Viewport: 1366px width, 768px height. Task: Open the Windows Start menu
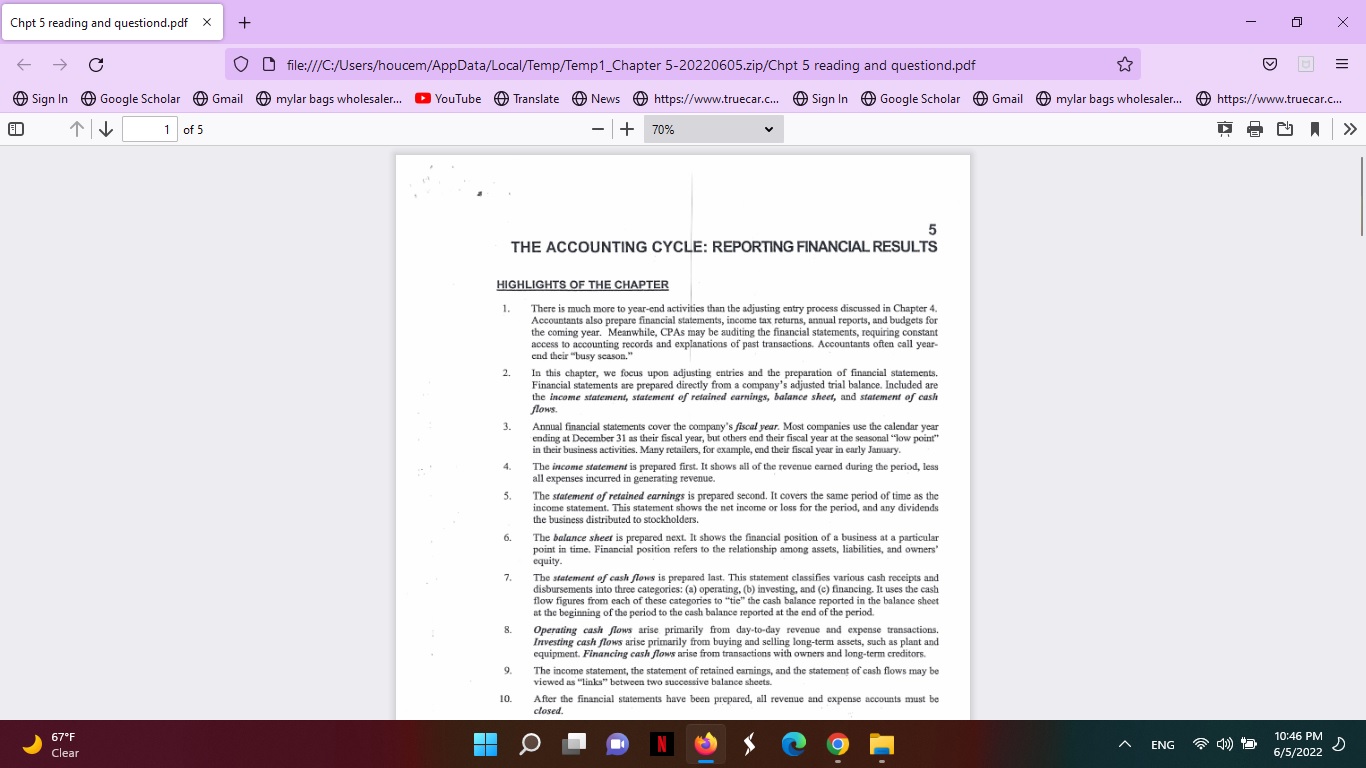click(485, 744)
